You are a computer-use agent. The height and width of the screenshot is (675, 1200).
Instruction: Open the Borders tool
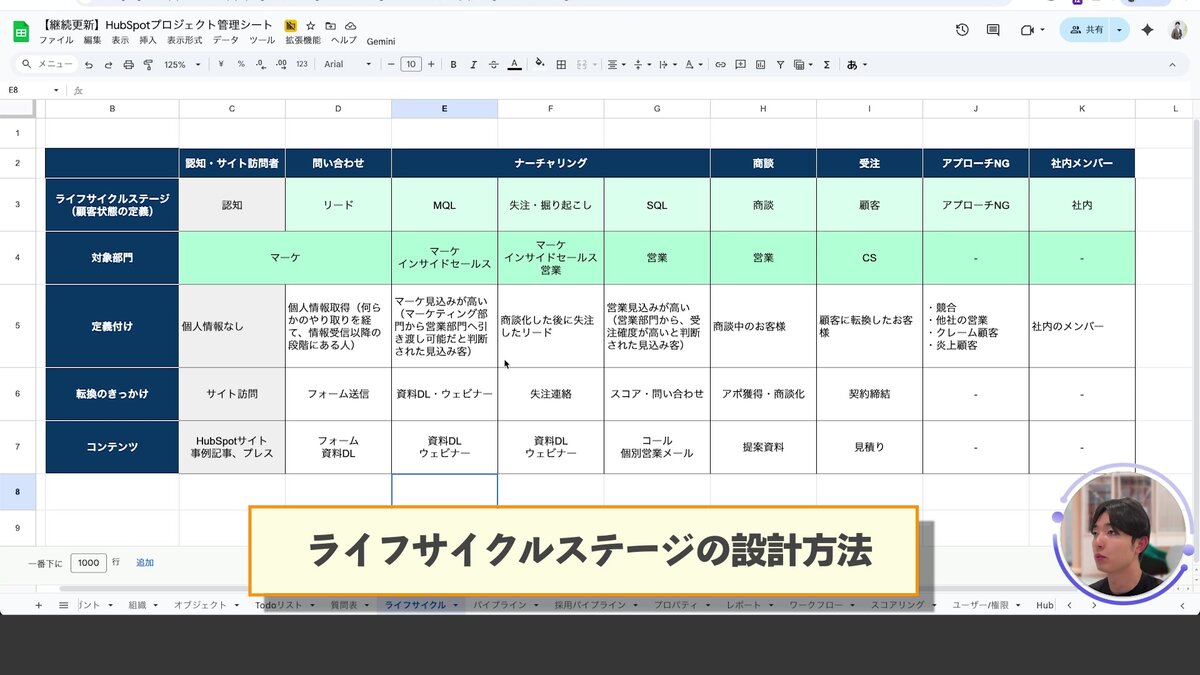point(562,64)
